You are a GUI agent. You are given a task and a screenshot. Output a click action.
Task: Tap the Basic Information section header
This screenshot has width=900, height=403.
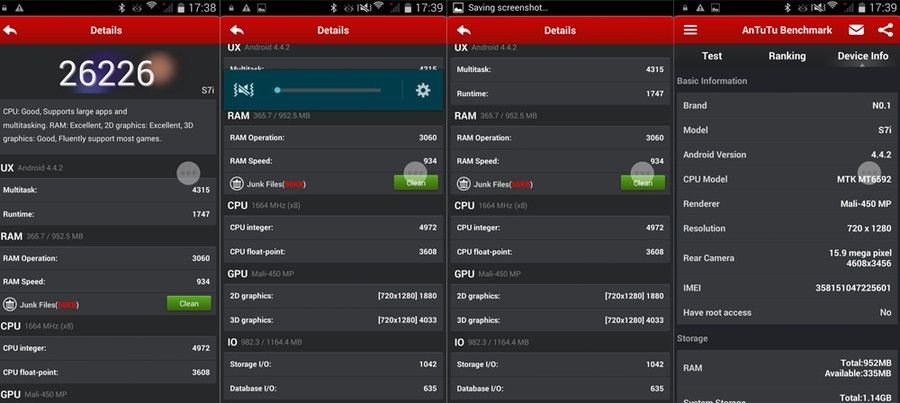pos(712,81)
